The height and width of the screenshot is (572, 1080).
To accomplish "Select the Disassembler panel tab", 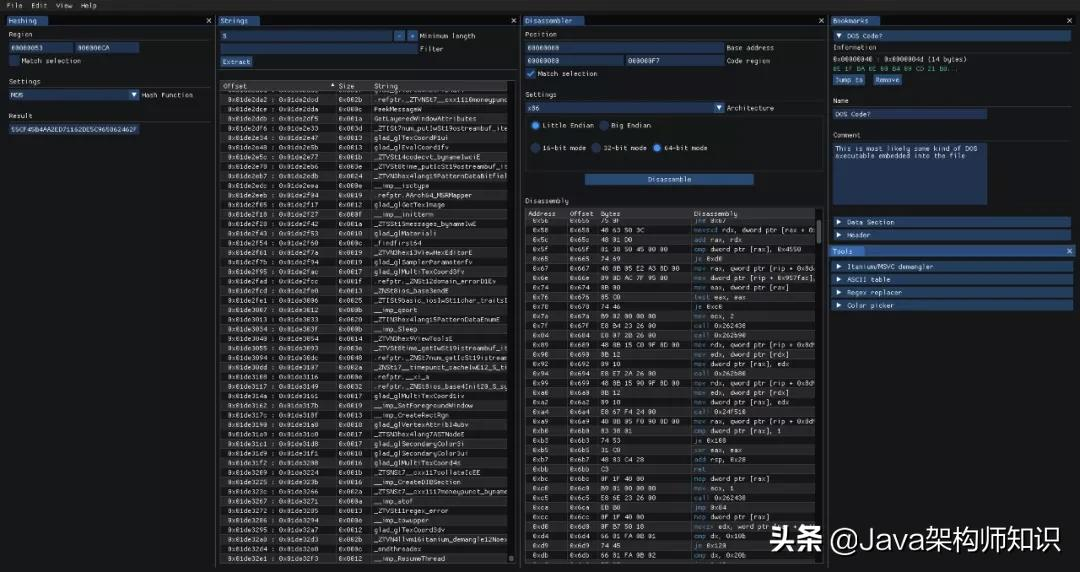I will 553,21.
